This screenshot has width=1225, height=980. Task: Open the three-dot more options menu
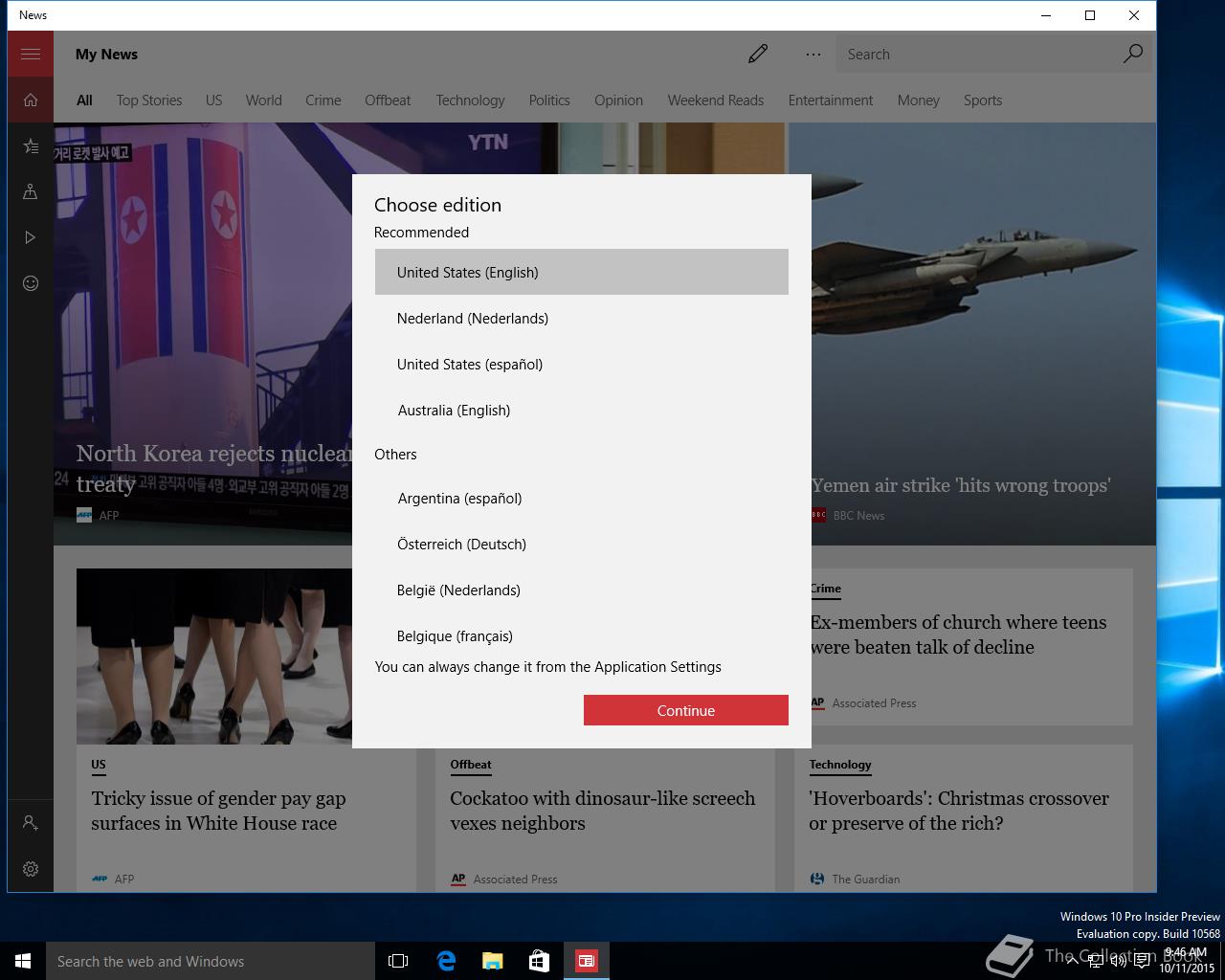[x=813, y=55]
